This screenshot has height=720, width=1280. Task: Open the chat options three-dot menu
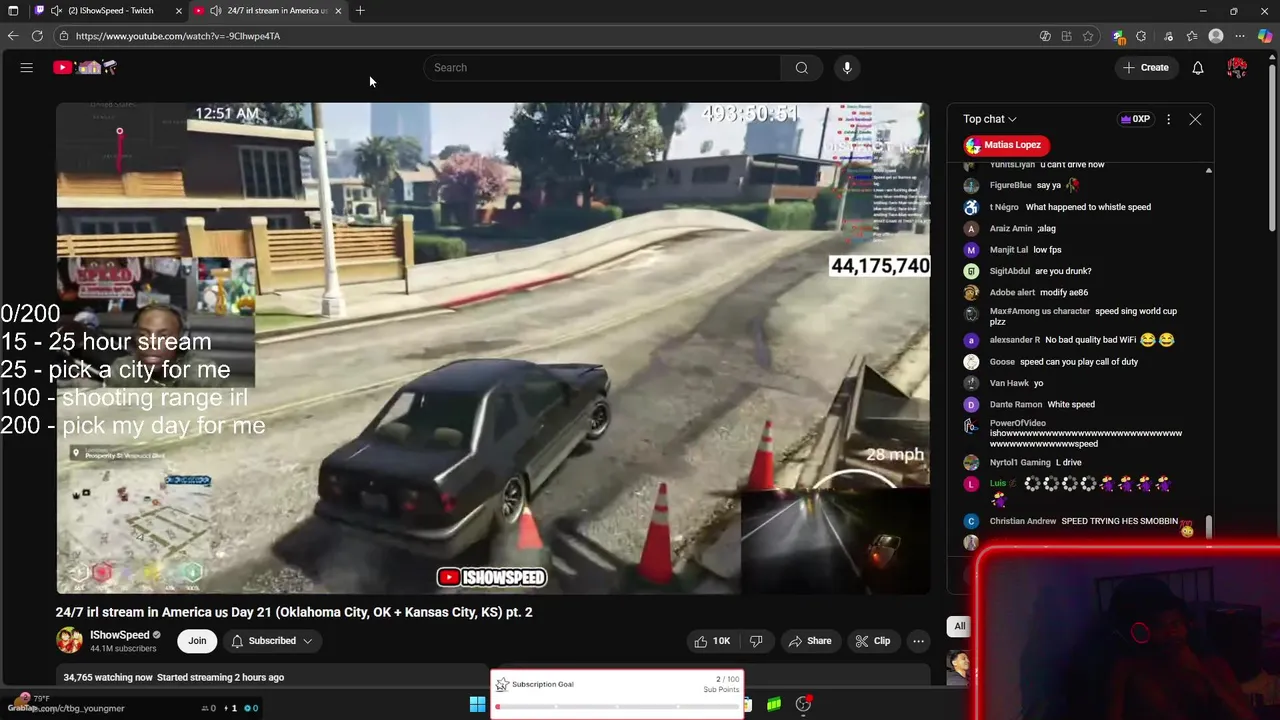[x=1168, y=119]
